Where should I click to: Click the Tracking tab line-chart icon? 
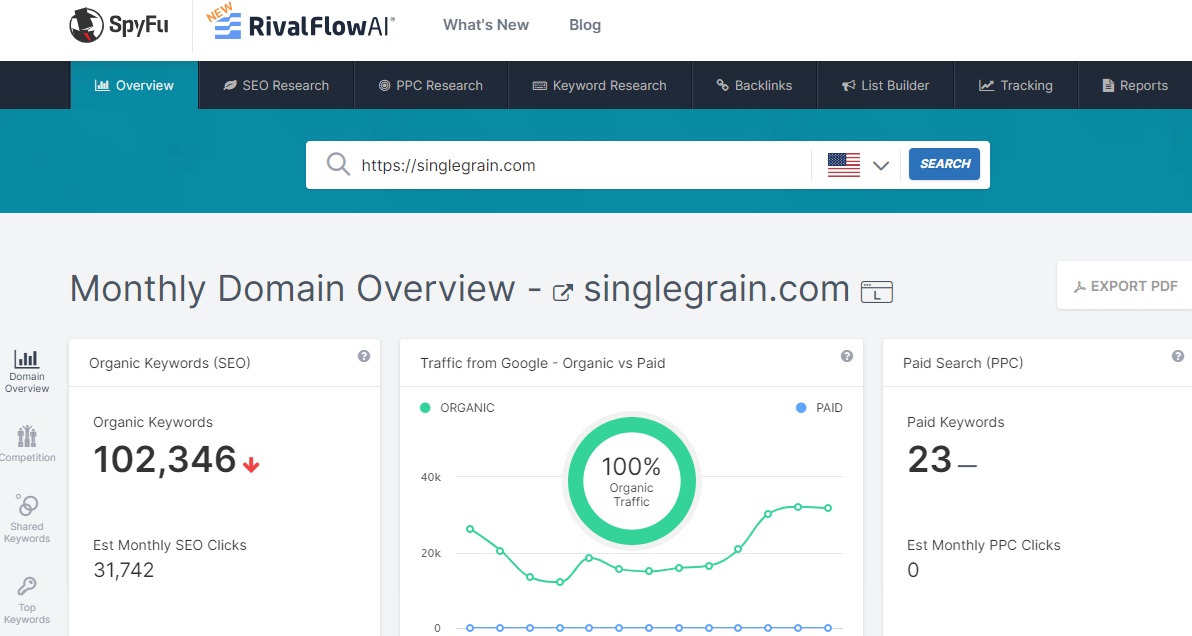[986, 85]
